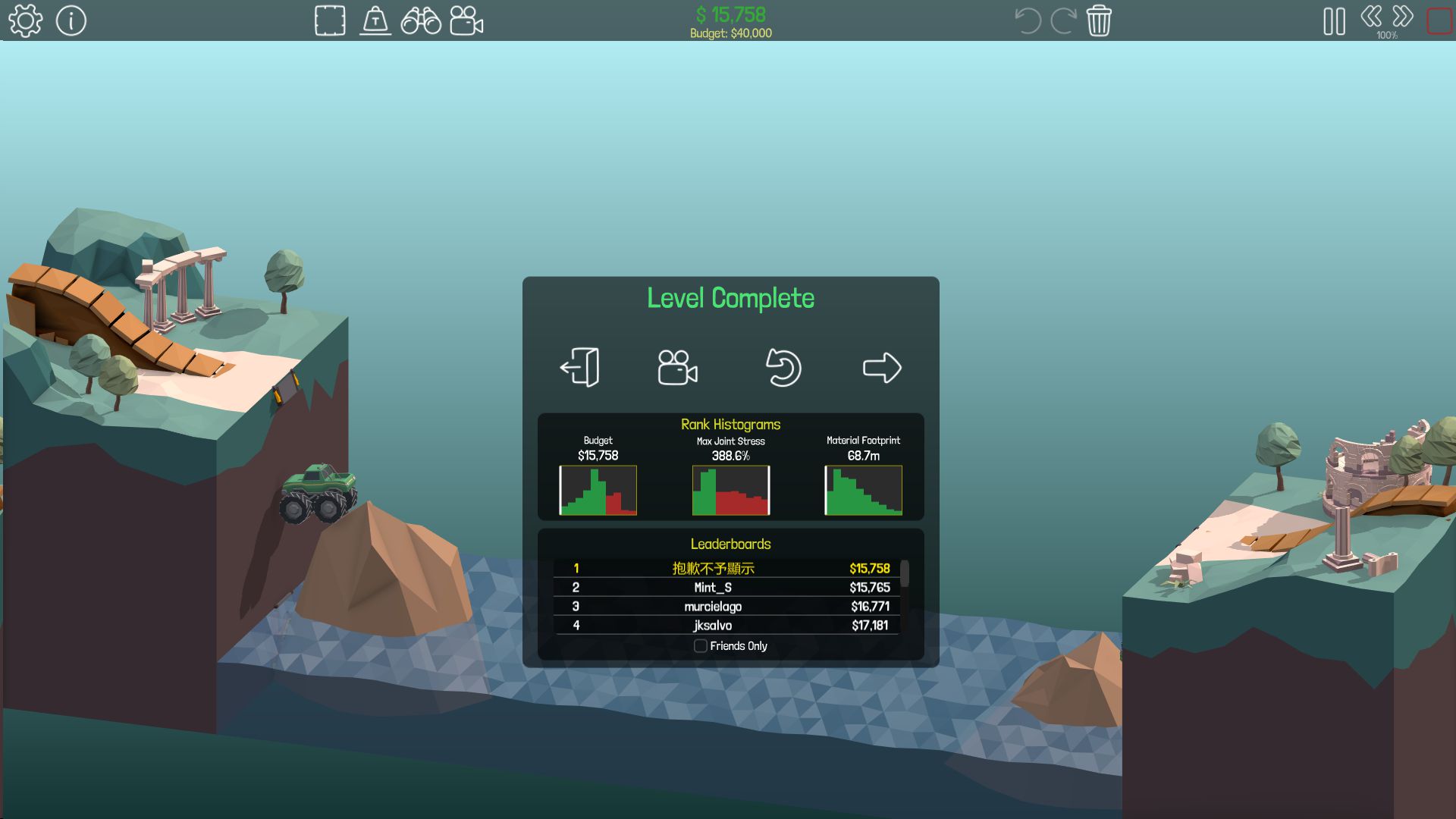Screen dimensions: 1456x819
Task: Pause the simulation
Action: 1334,21
